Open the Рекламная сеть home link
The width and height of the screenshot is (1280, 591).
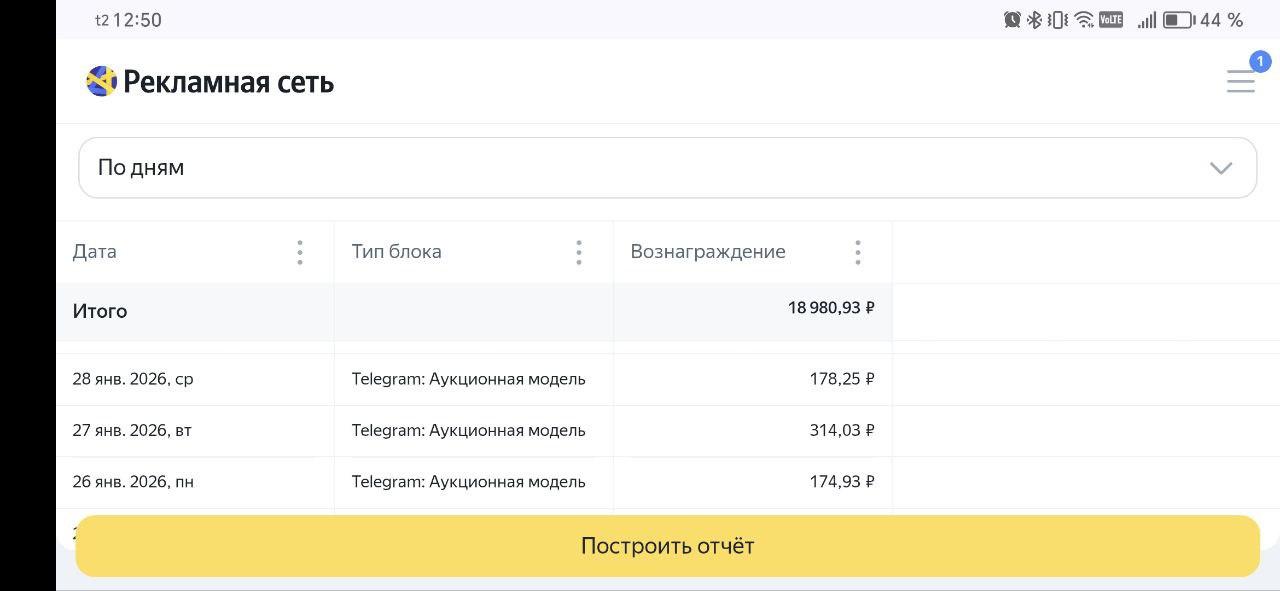coord(228,82)
